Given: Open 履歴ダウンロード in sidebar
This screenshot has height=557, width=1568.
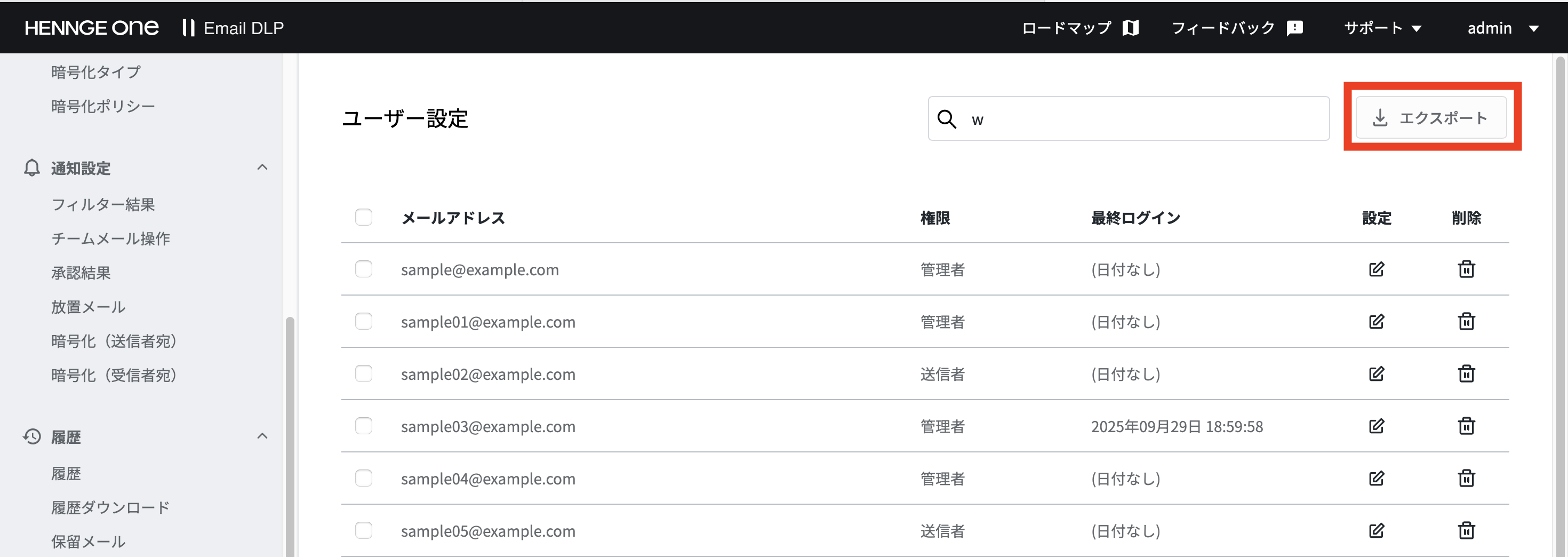Looking at the screenshot, I should point(110,508).
